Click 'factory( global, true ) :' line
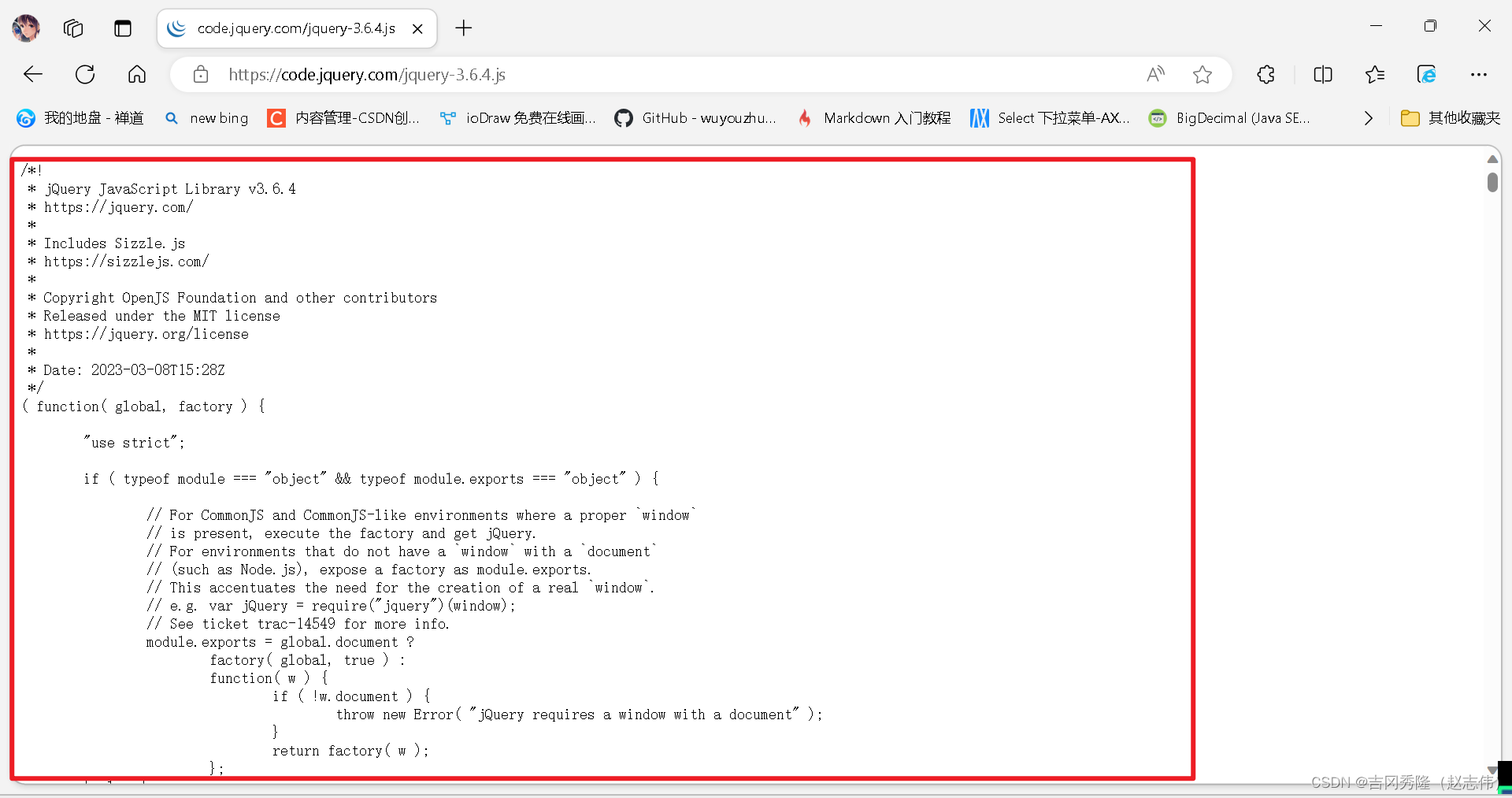The image size is (1512, 798). click(307, 660)
